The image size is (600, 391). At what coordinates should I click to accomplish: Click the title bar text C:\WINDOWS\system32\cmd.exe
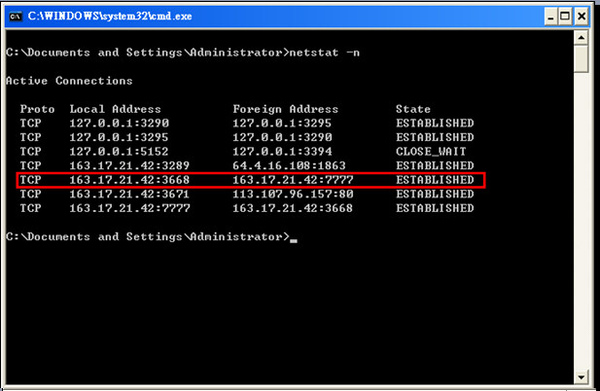pos(109,16)
